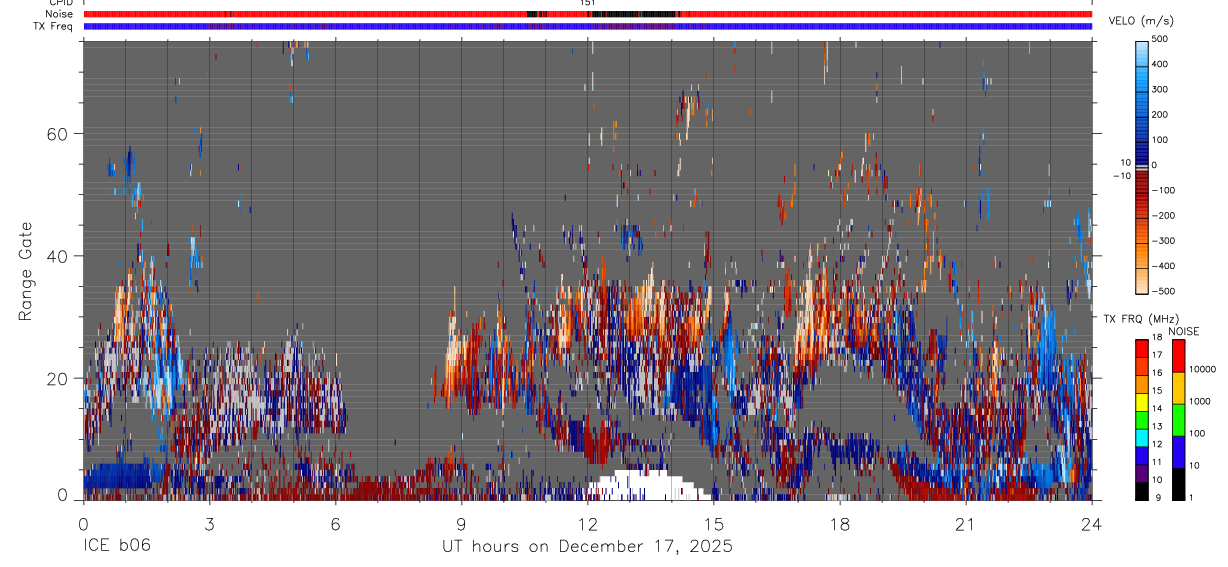Click the 200 tick on velocity scale
The width and height of the screenshot is (1228, 567).
[1161, 114]
